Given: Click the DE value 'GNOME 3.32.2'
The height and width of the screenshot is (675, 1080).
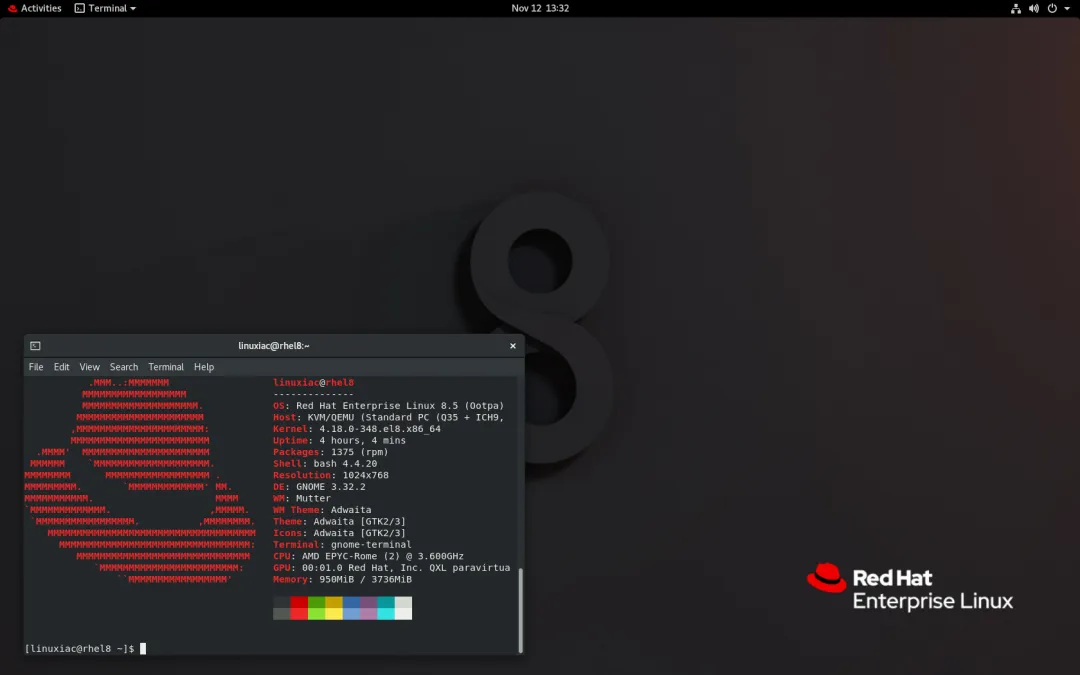Looking at the screenshot, I should [331, 486].
